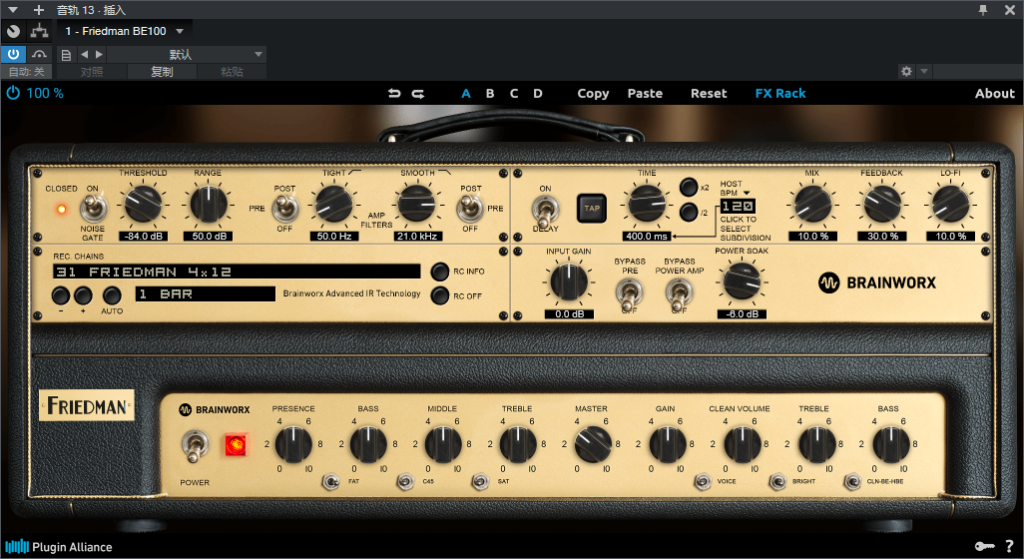
Task: Open the preset document icon
Action: point(66,55)
